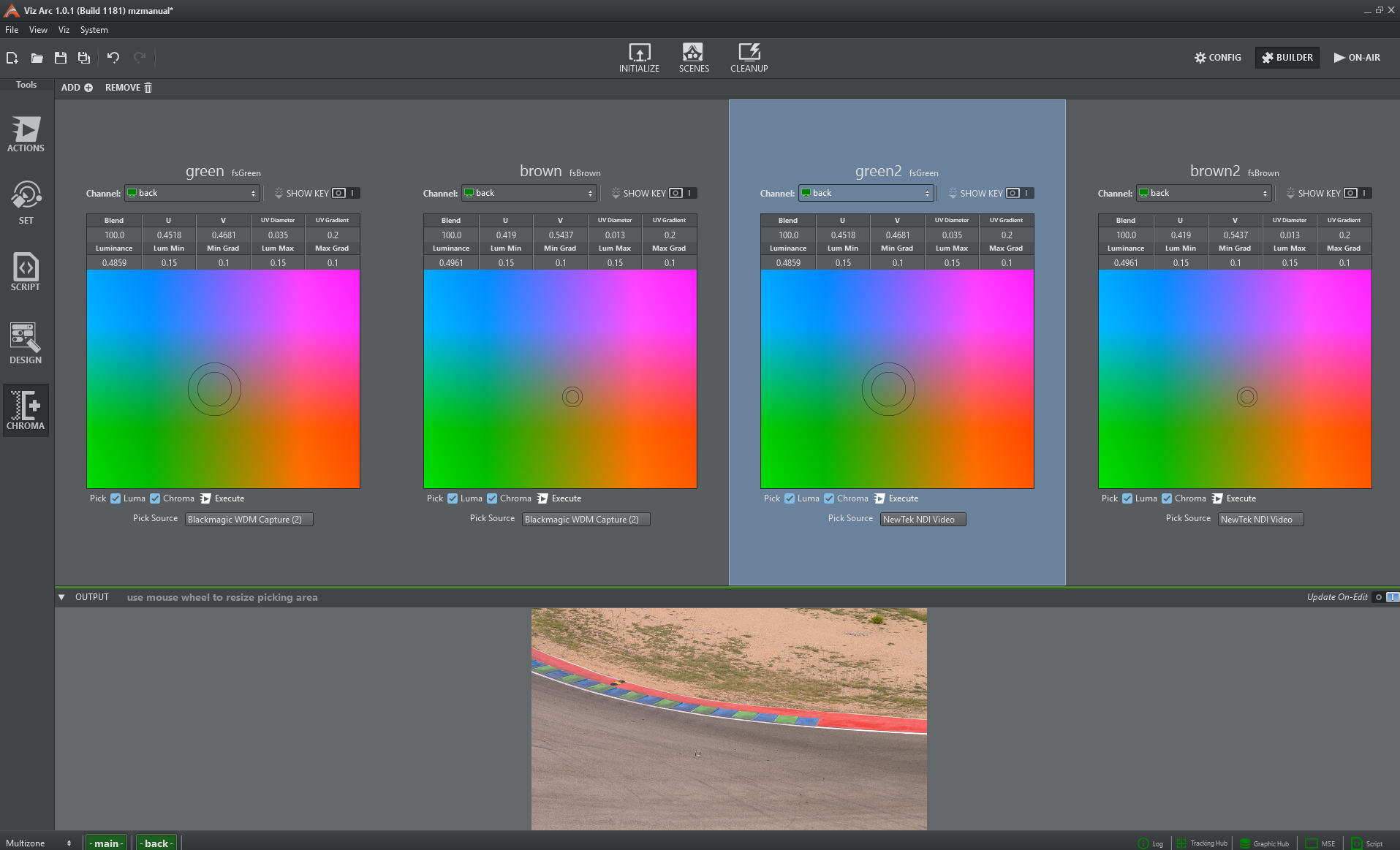Open the Script tool
This screenshot has height=850, width=1400.
[26, 271]
